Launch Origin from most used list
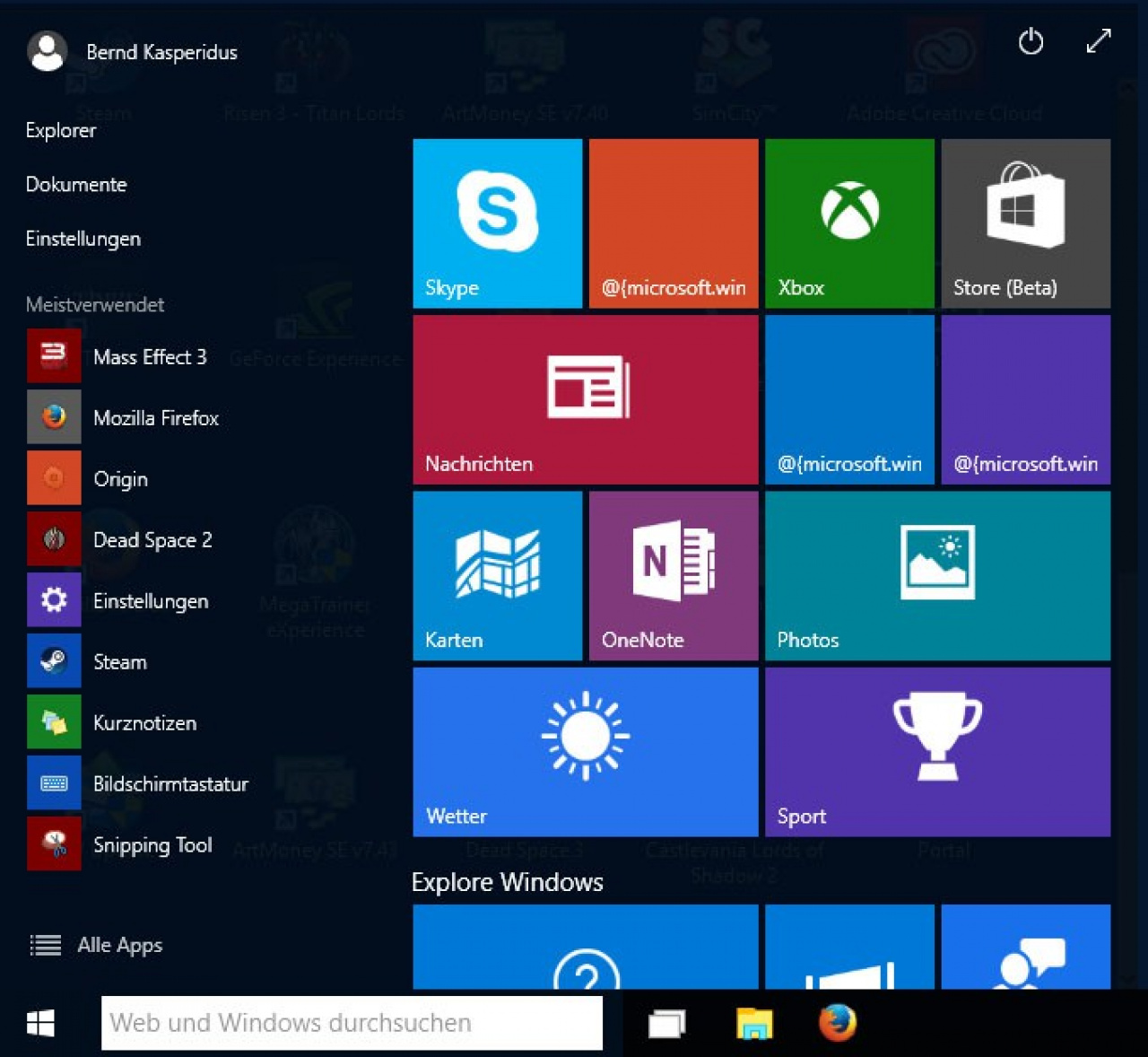 coord(88,478)
